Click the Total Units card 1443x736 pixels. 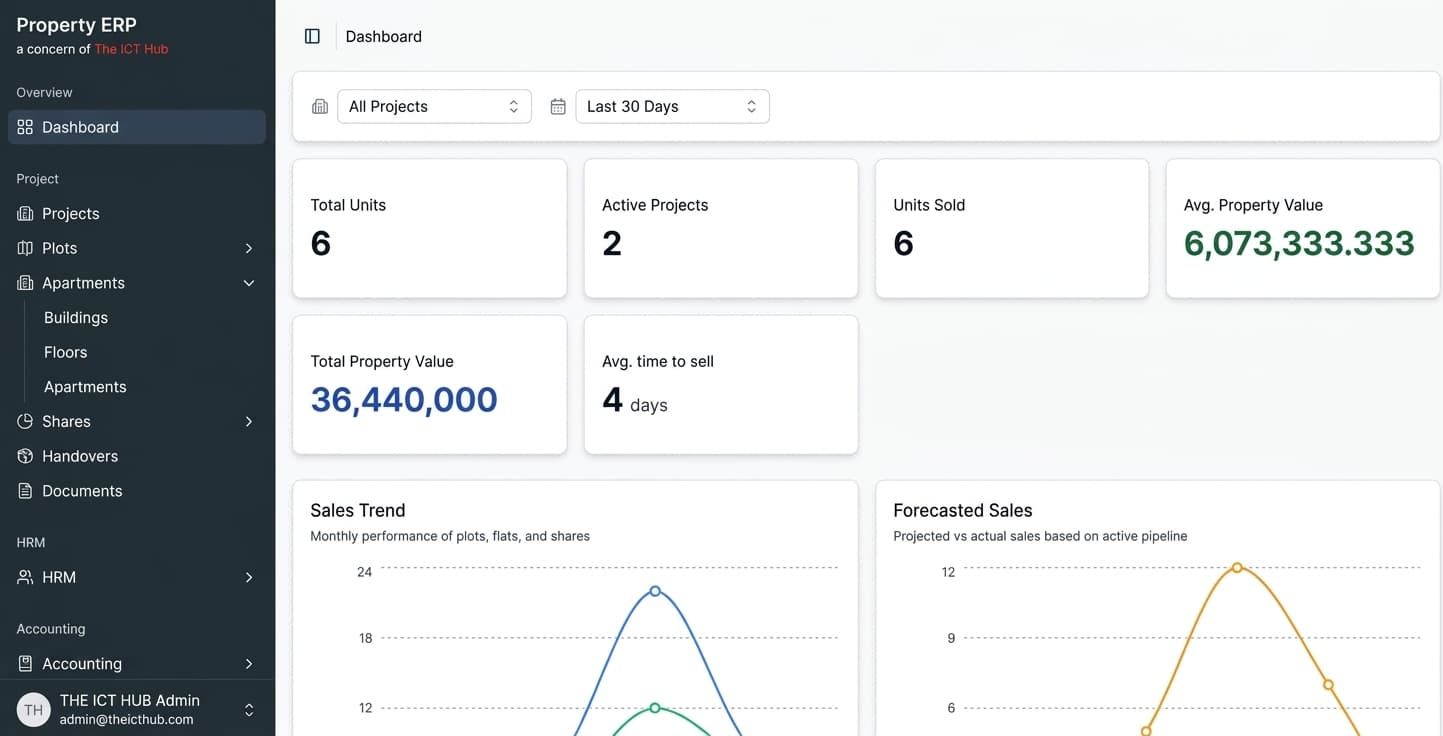tap(429, 228)
